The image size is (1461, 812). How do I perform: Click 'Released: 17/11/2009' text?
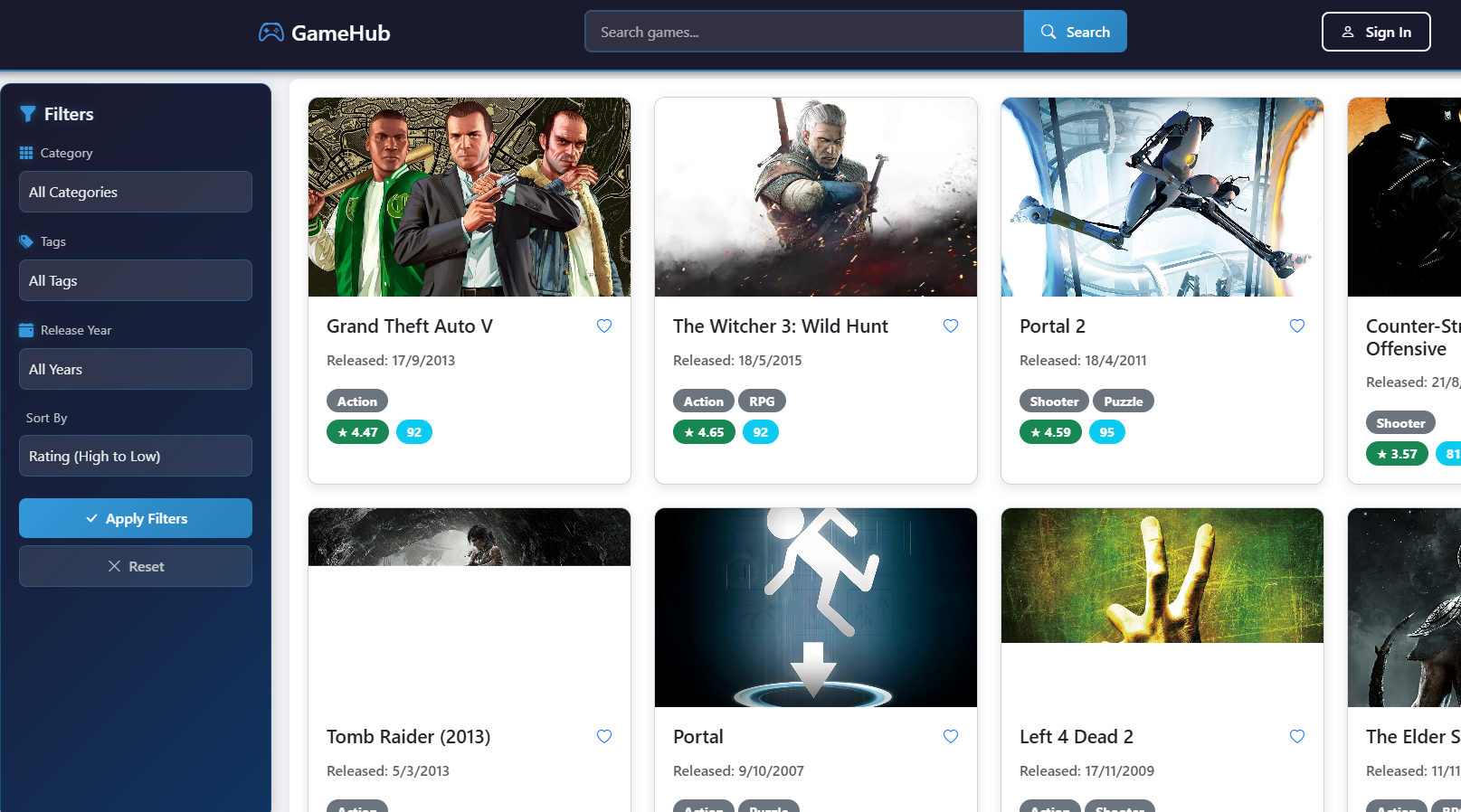point(1086,771)
